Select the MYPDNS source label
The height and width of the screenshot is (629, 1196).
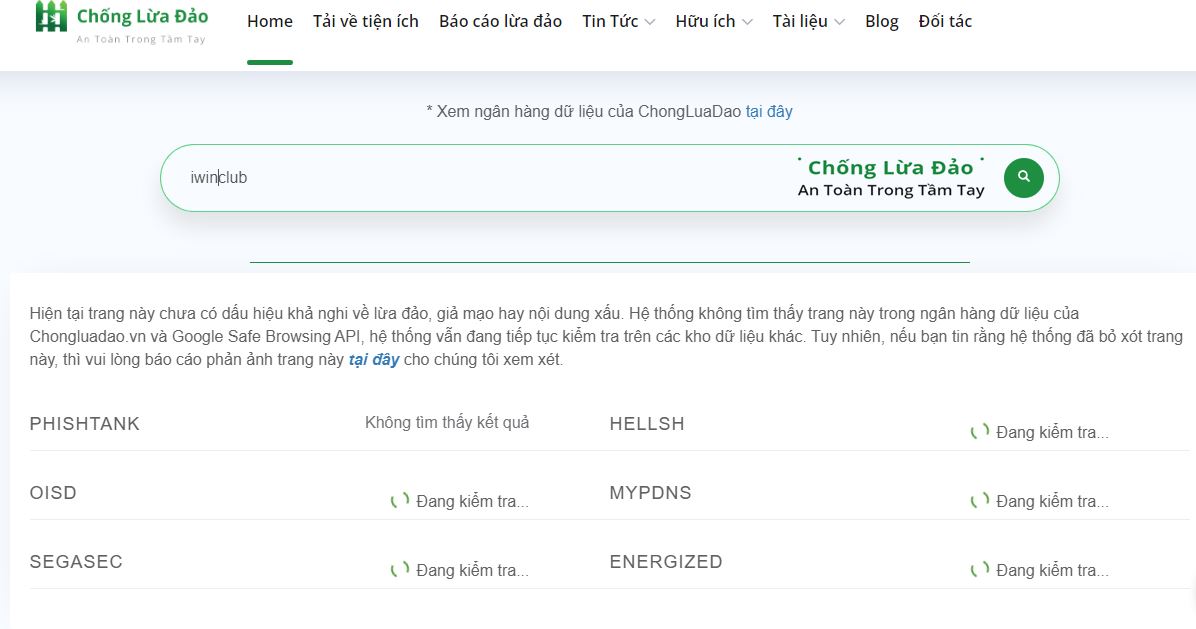[x=651, y=493]
